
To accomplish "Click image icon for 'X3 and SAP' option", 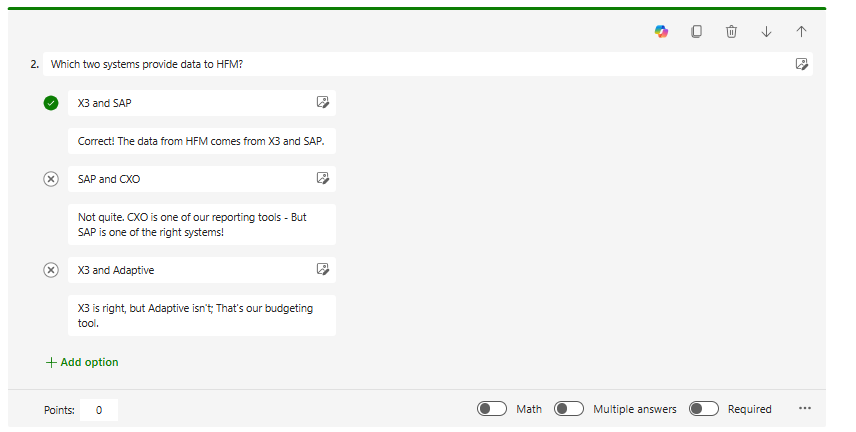I will click(x=322, y=102).
